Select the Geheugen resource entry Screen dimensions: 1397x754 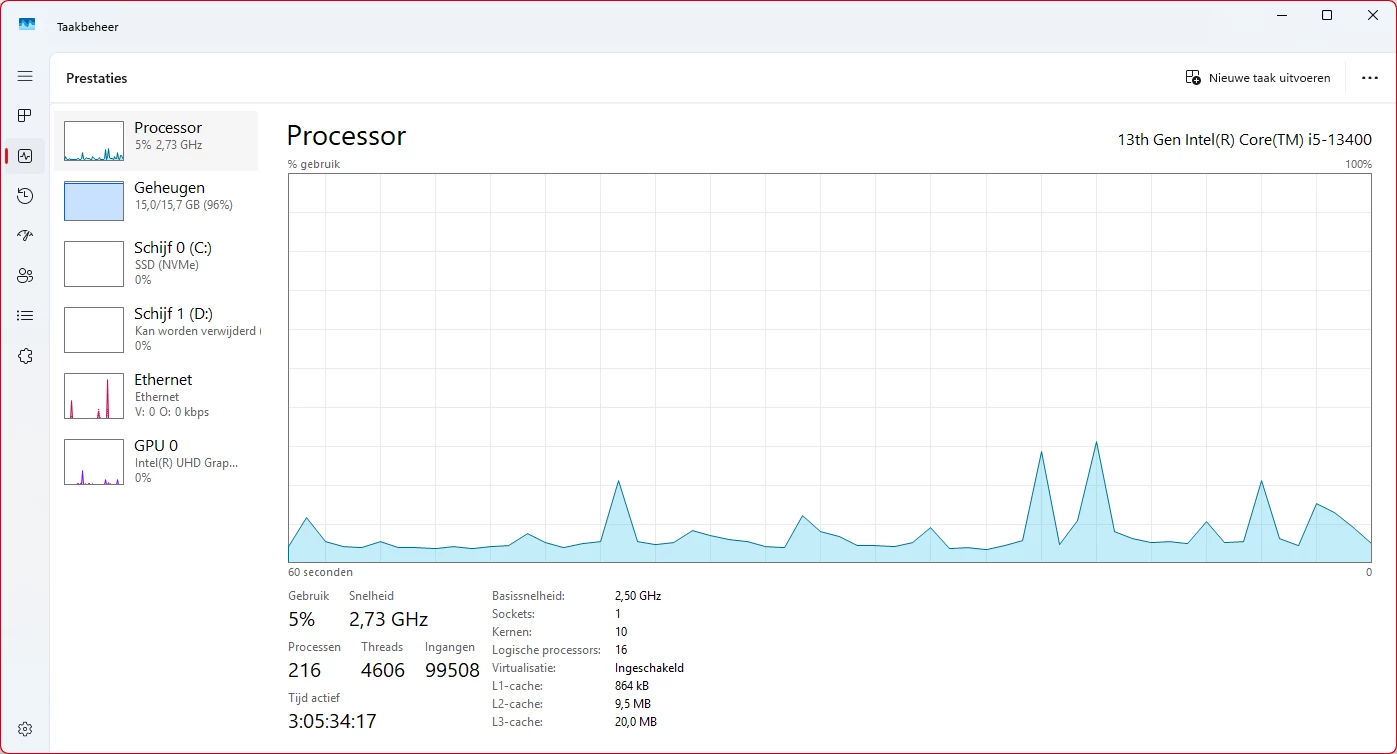[156, 201]
